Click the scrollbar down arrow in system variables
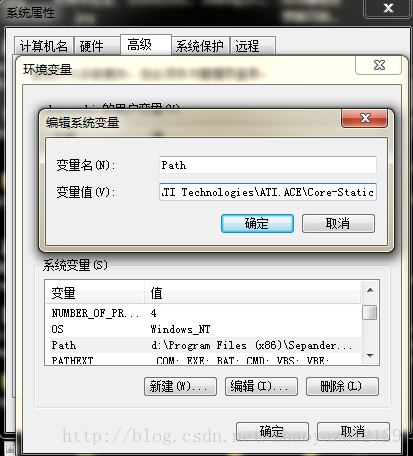Image resolution: width=413 pixels, height=456 pixels. 370,356
